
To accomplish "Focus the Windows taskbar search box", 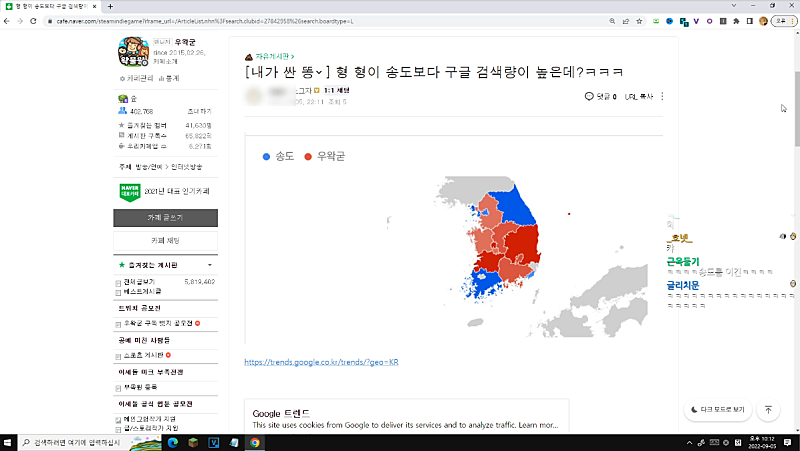I will point(76,442).
